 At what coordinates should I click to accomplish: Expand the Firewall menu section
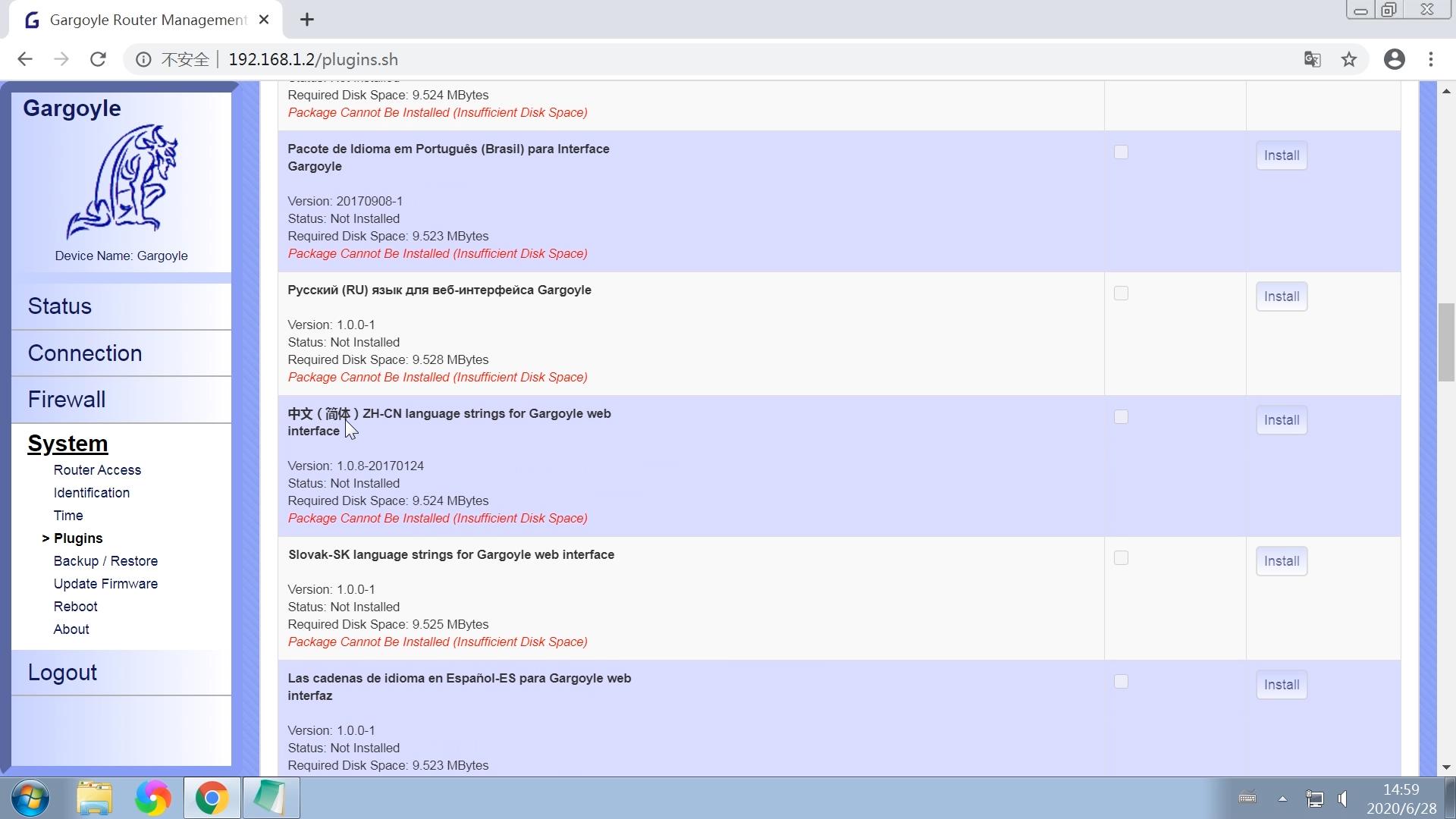pos(67,400)
